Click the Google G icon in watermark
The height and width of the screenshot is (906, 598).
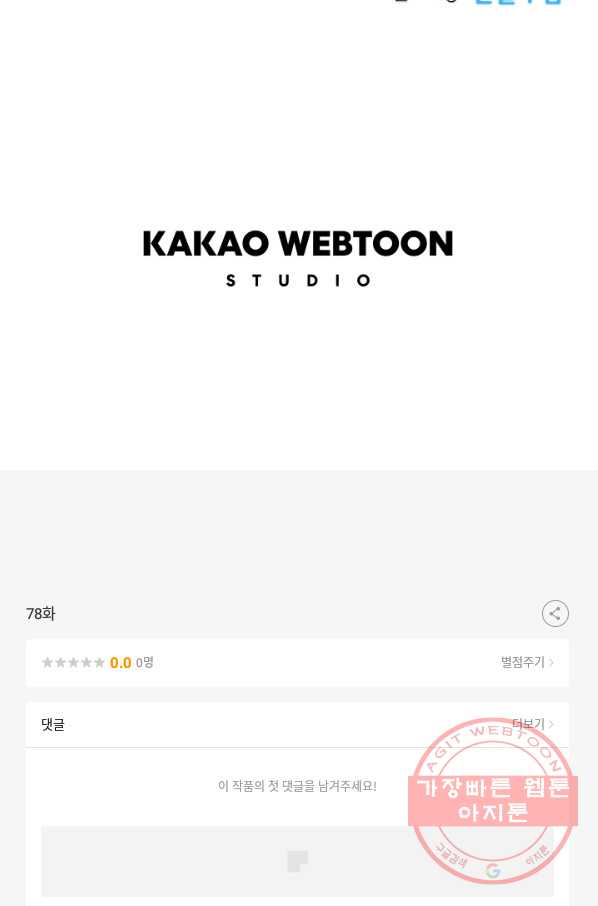(493, 870)
